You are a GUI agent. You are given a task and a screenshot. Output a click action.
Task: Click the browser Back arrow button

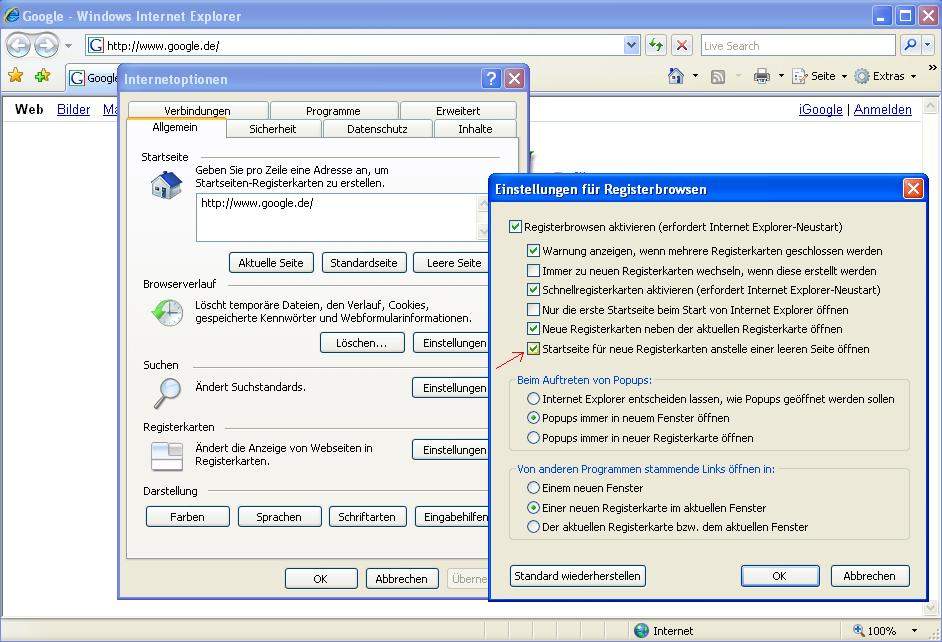coord(18,45)
